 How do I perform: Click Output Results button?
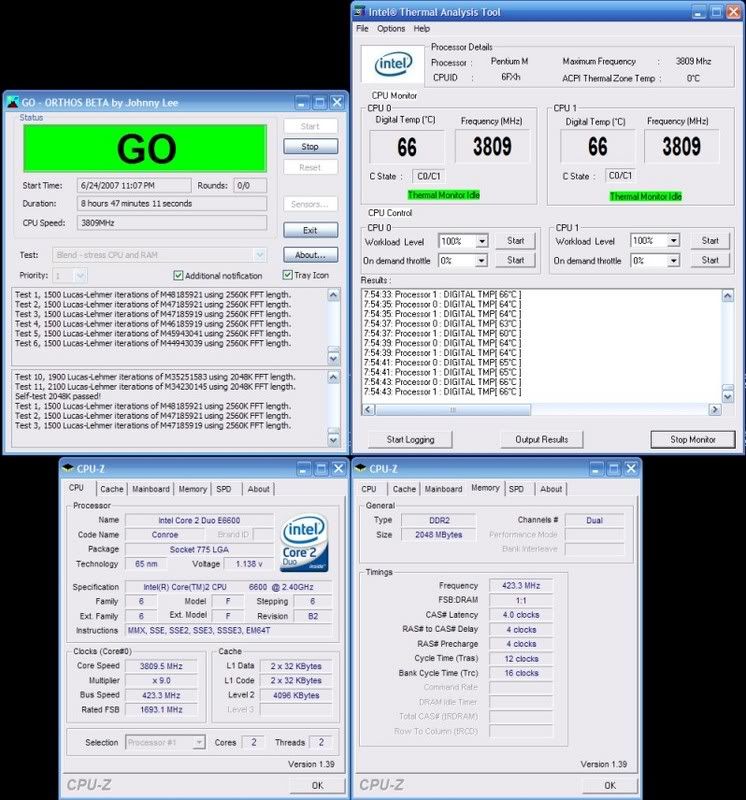coord(541,439)
